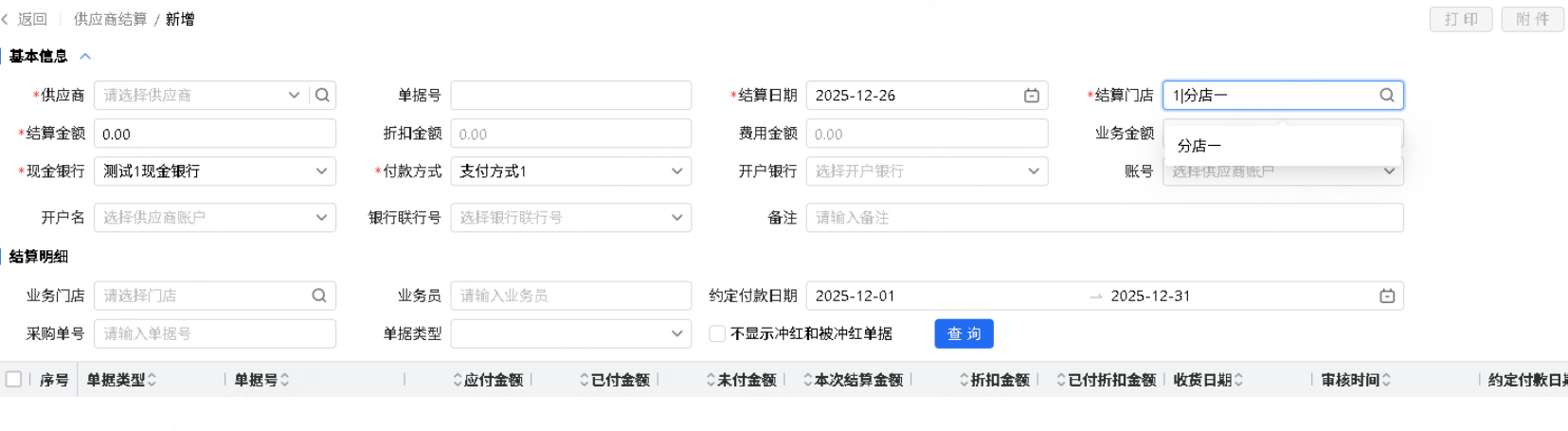Toggle 不显示冲红和被冲红单据 checkbox
This screenshot has height=431, width=1568.
coord(717,333)
